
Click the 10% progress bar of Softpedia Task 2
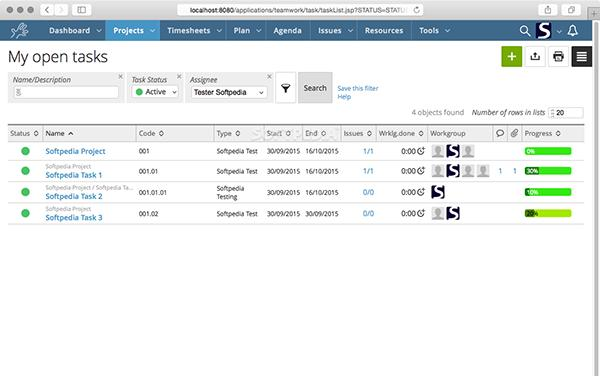(548, 192)
